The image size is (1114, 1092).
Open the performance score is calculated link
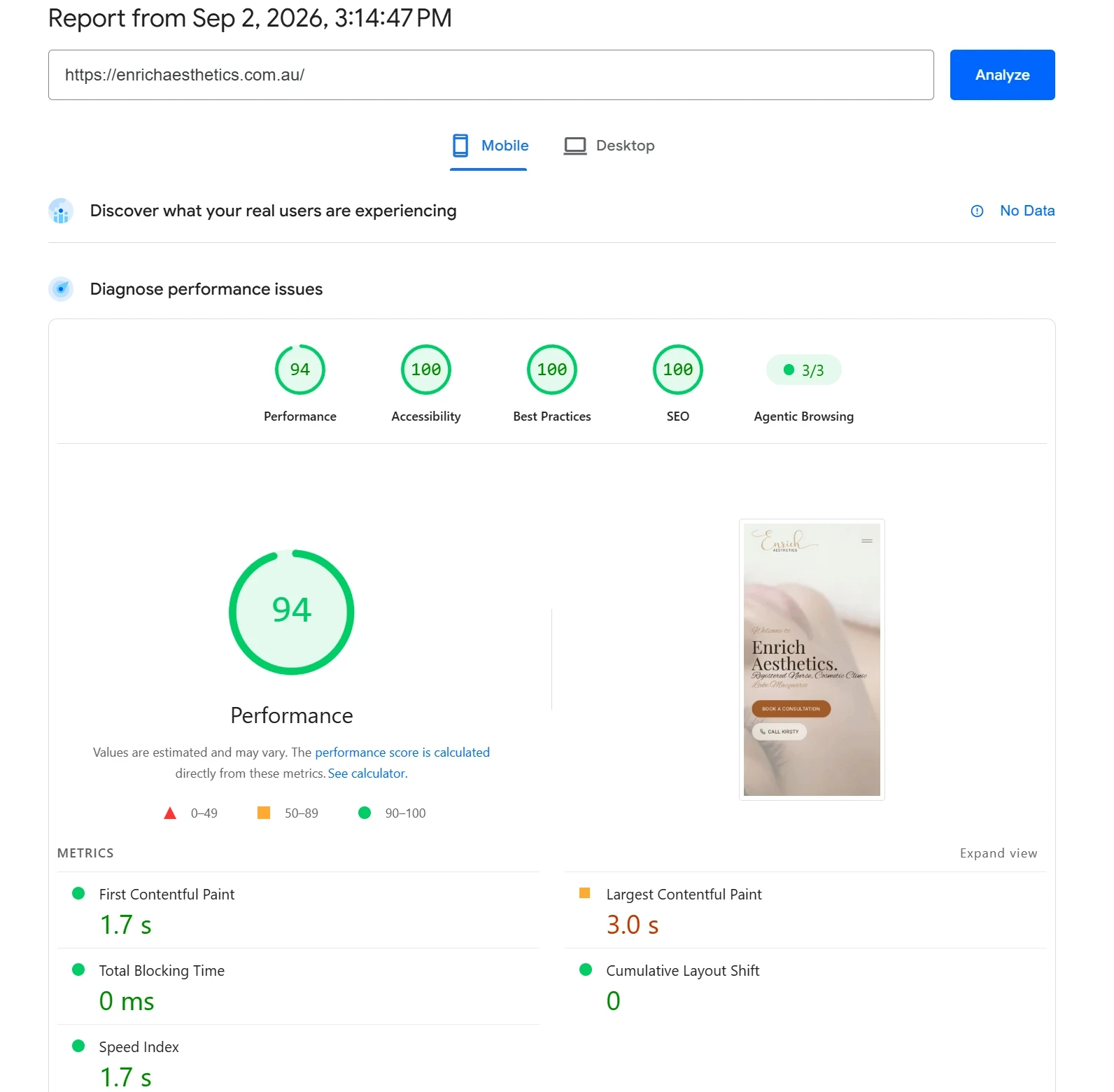click(402, 752)
